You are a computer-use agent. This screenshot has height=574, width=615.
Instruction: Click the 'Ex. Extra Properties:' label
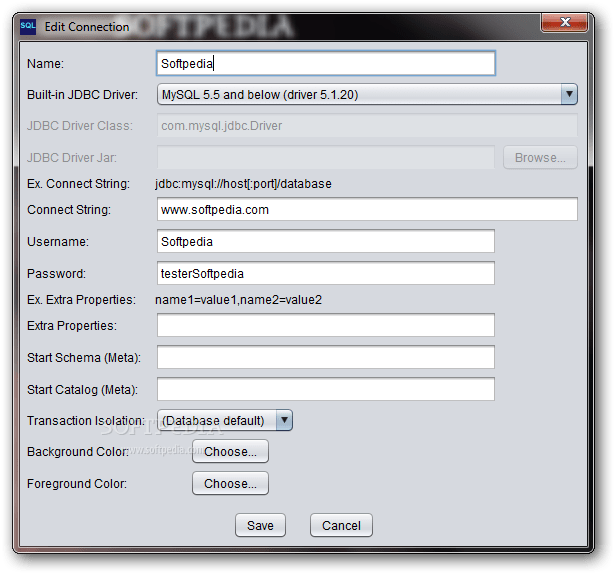(x=82, y=300)
